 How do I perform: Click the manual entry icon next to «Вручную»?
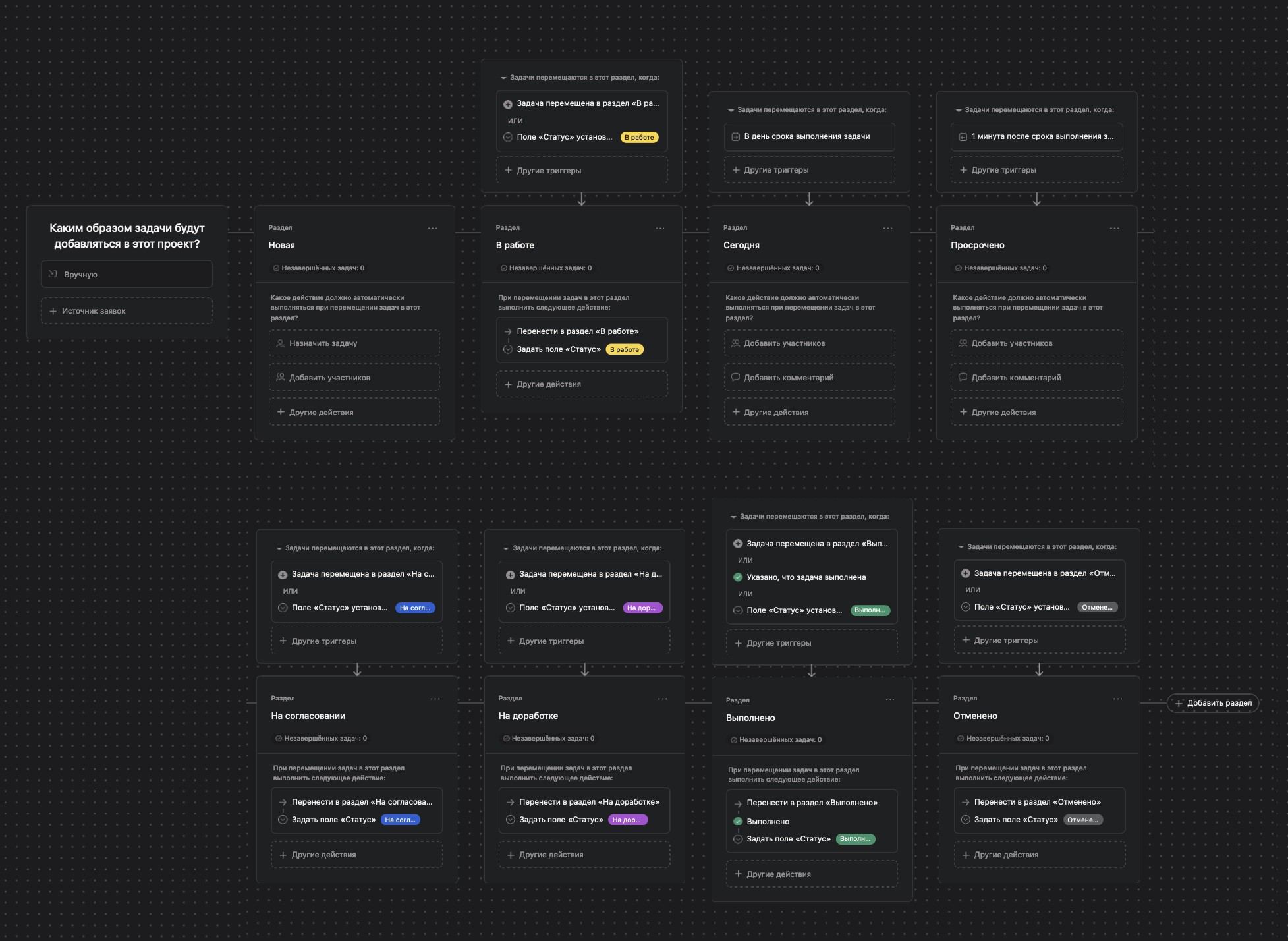pos(53,274)
